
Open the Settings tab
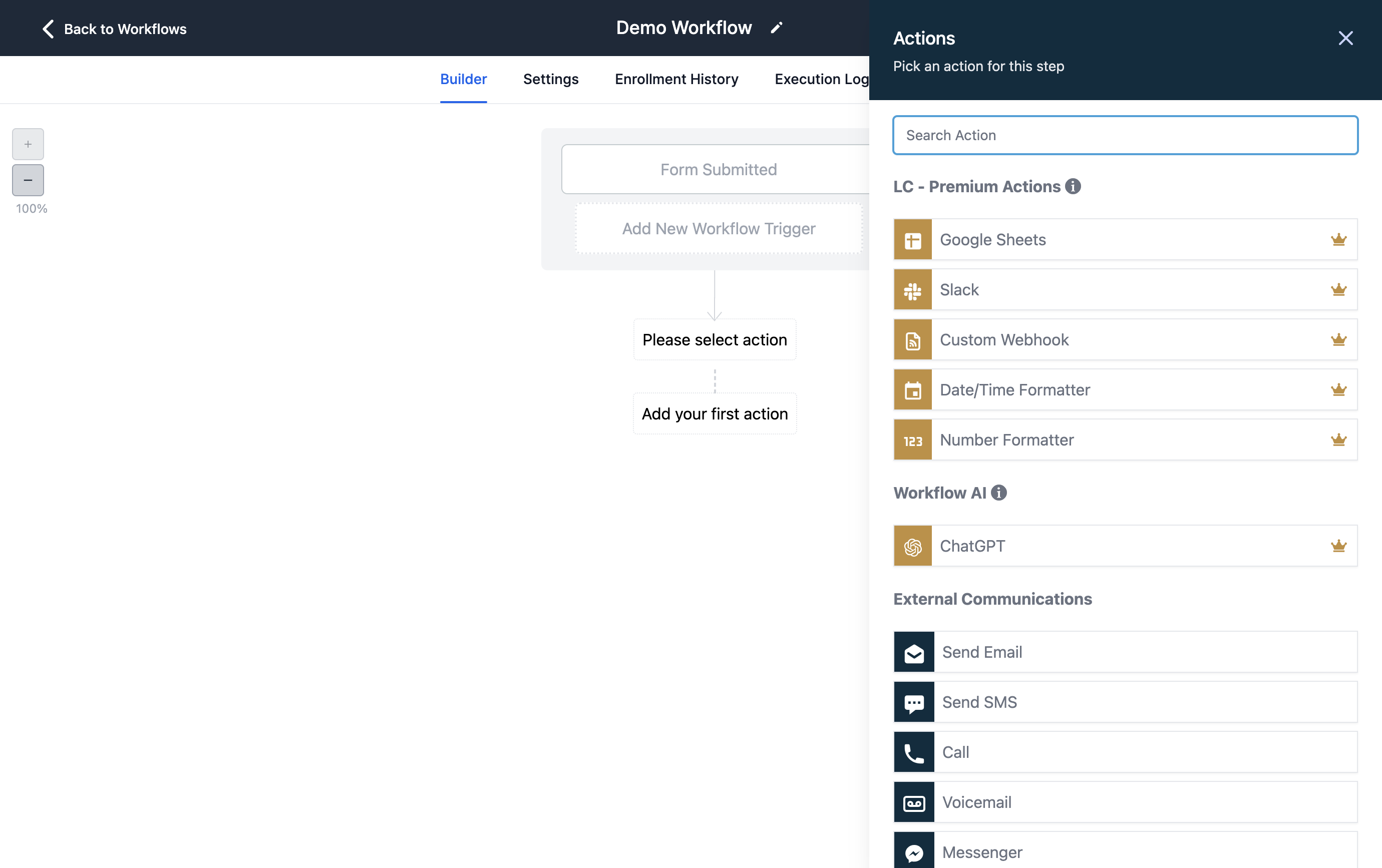point(550,79)
